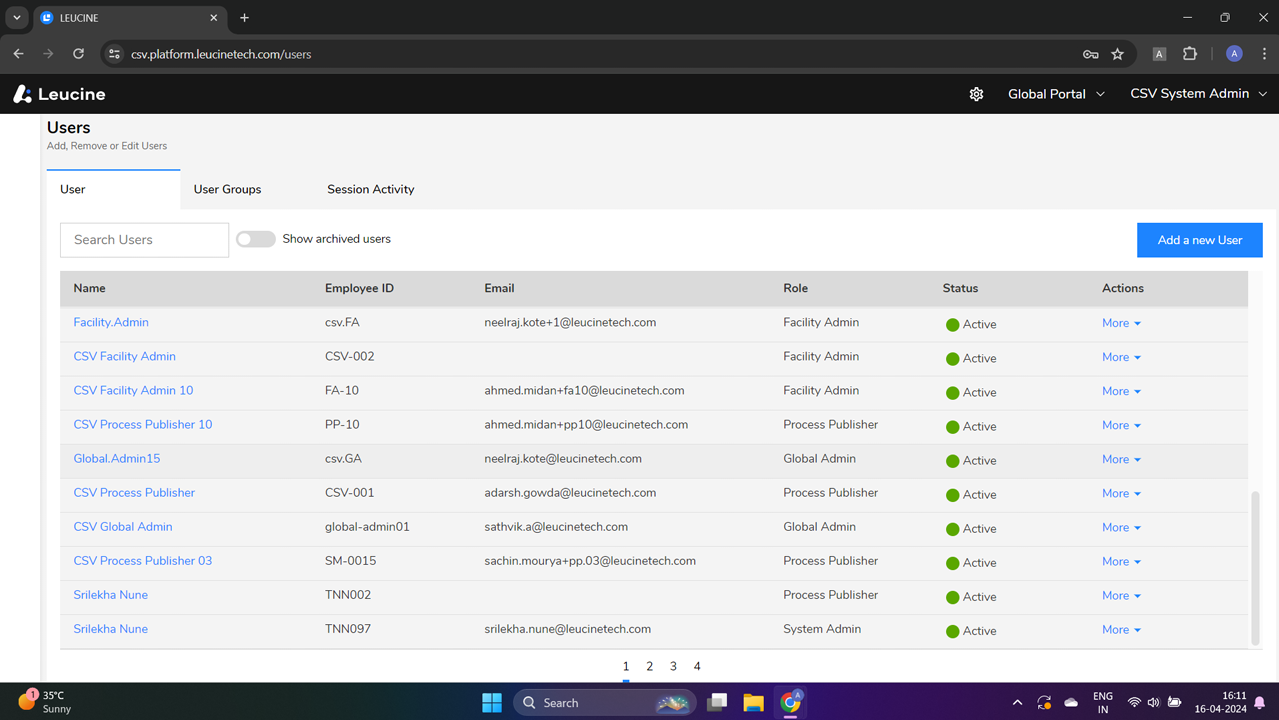Viewport: 1279px width, 720px height.
Task: Open Srilekha Nune link with ID TNN002
Action: click(111, 594)
